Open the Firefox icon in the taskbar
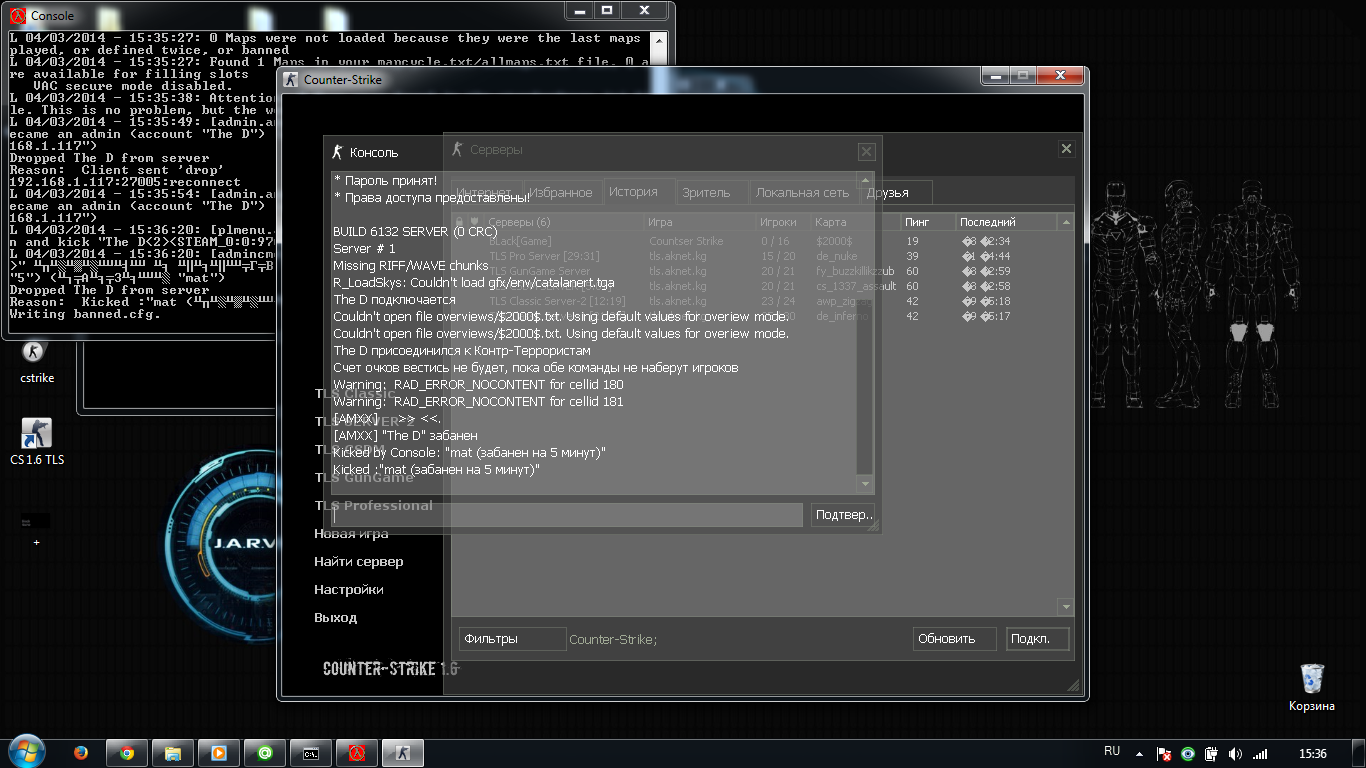 coord(81,753)
